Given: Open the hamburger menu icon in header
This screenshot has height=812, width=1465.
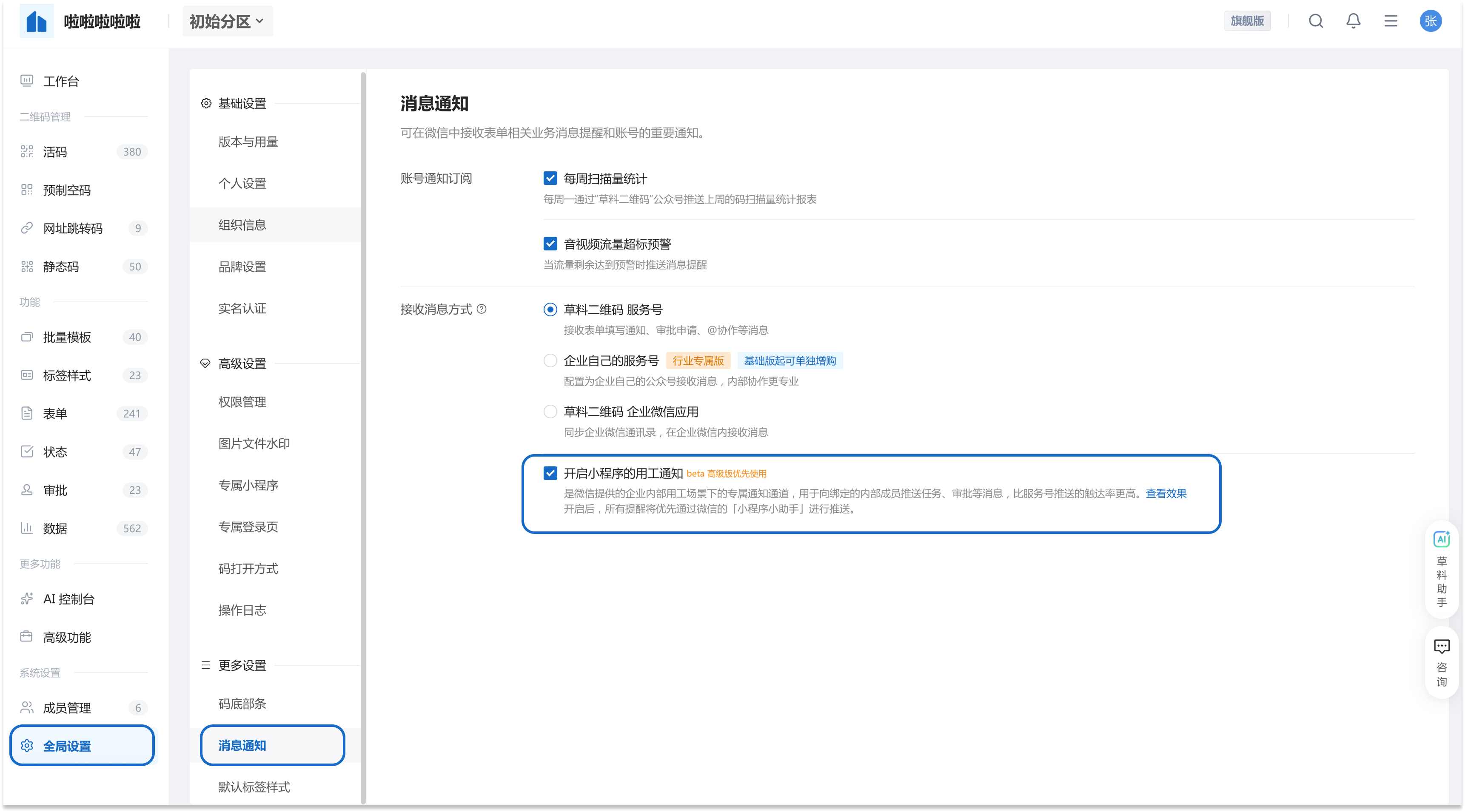Looking at the screenshot, I should click(x=1391, y=21).
